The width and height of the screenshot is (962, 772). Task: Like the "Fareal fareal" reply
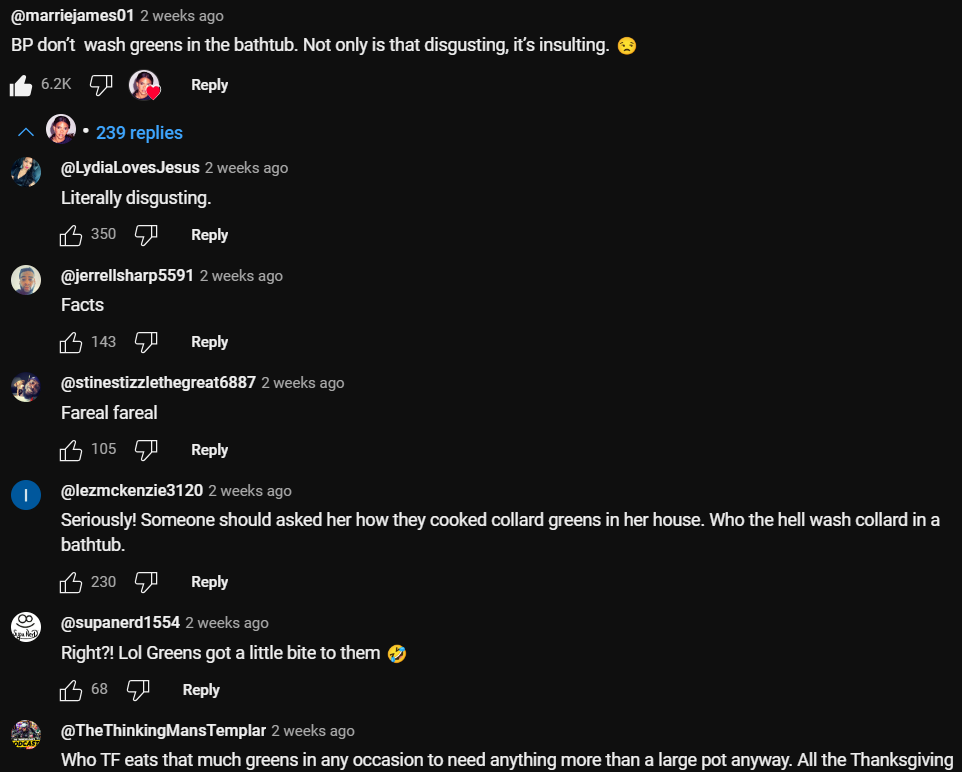(x=71, y=450)
